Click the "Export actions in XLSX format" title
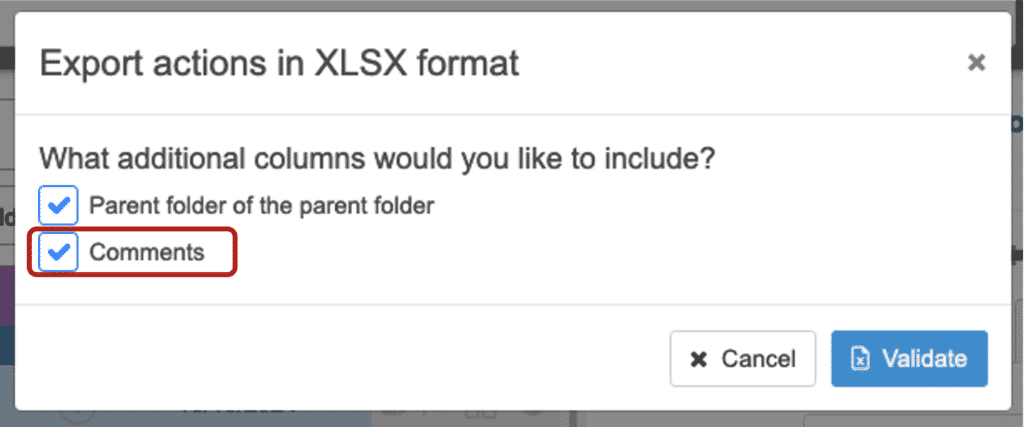 tap(279, 64)
